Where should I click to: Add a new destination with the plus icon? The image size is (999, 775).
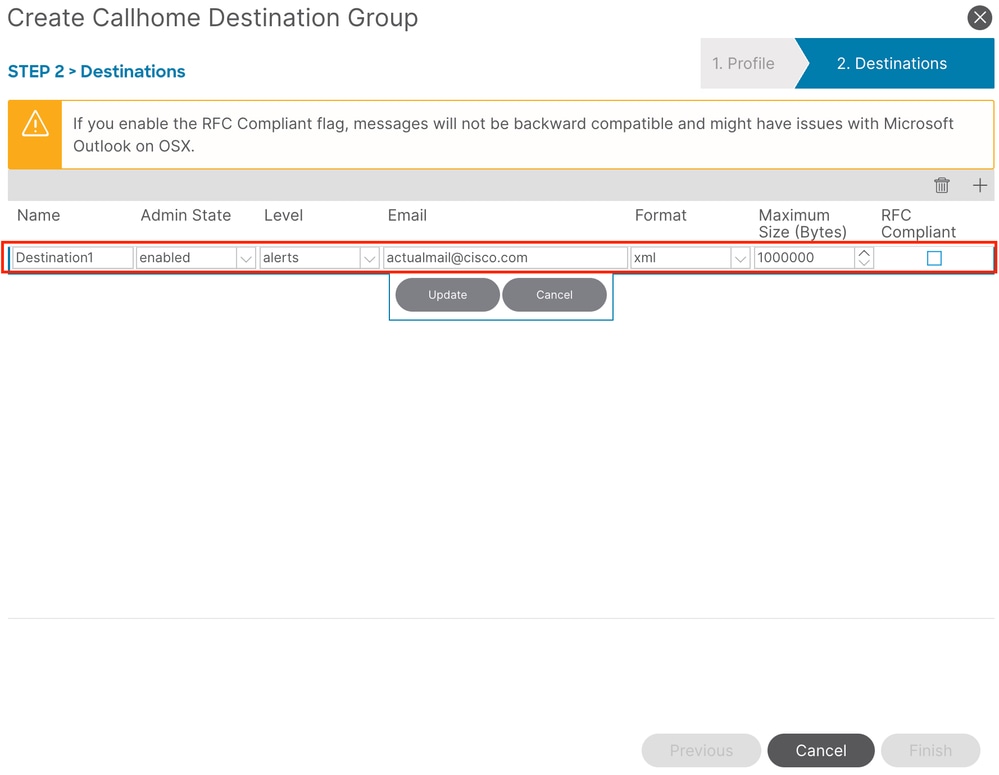click(x=979, y=185)
